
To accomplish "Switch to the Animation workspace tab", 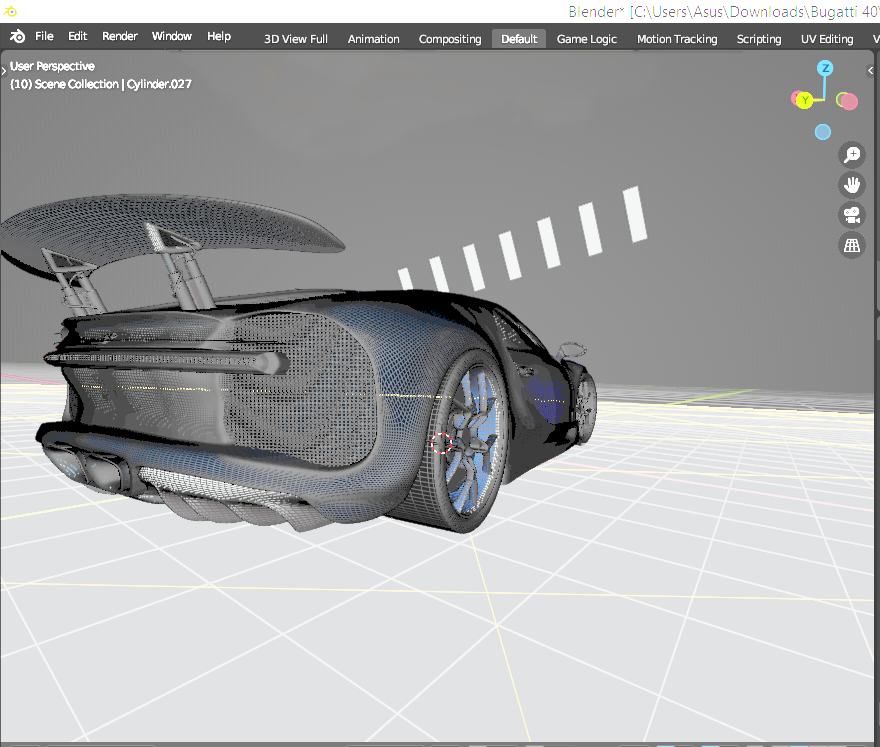I will tap(373, 39).
